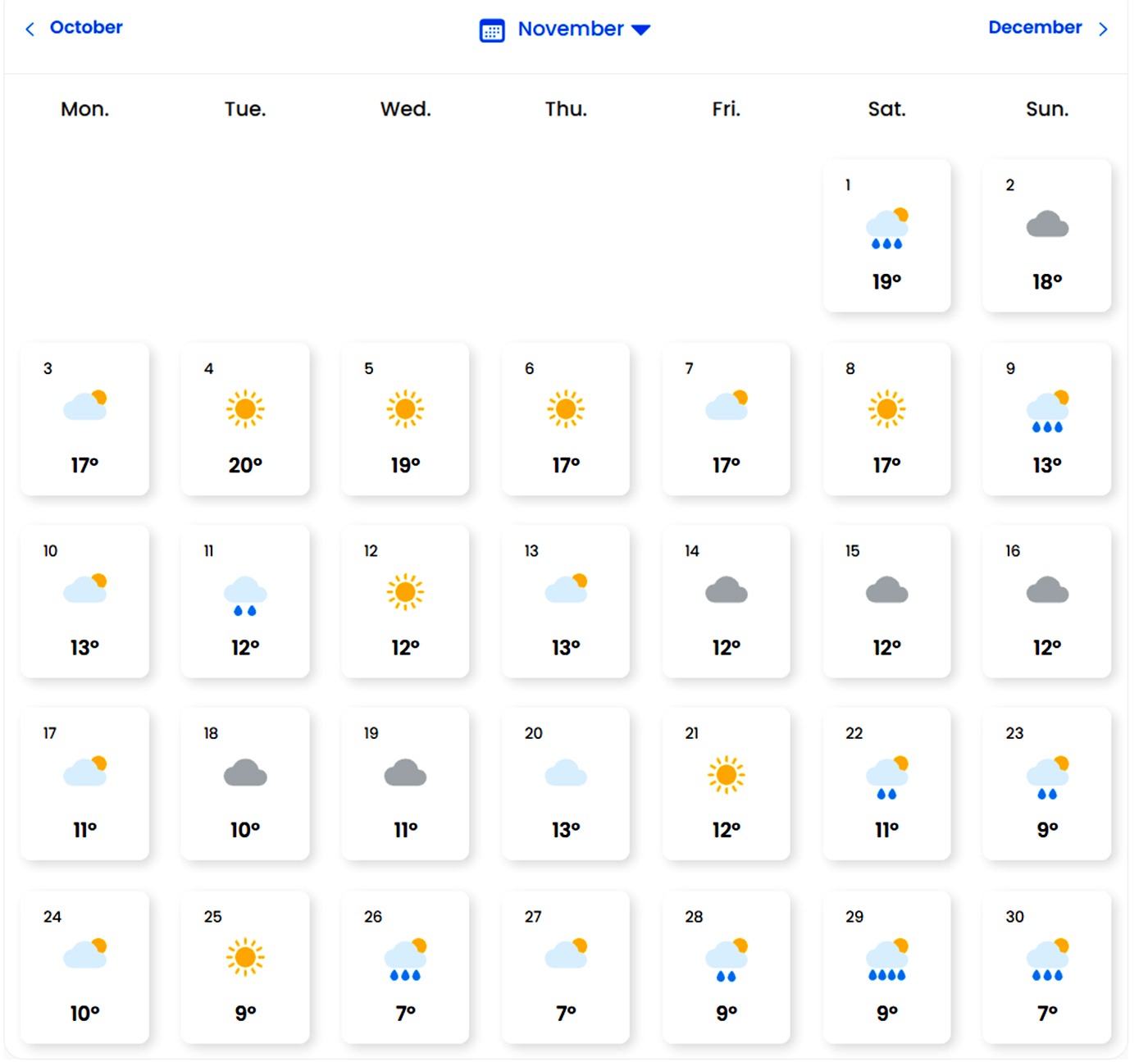This screenshot has height=1062, width=1148.
Task: Click the gray cloud icon on November 2
Action: click(1047, 224)
